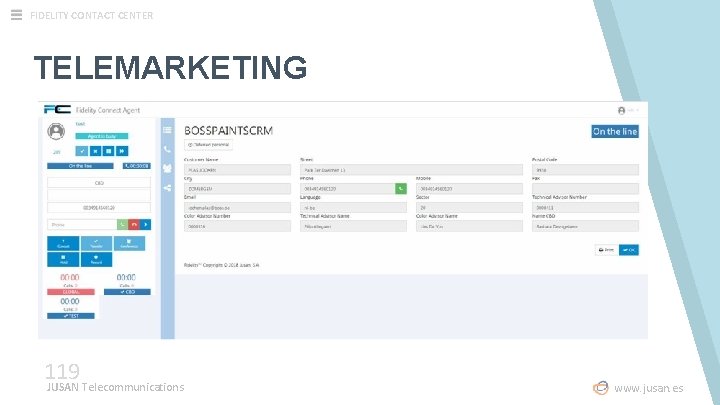This screenshot has height=405, width=720.
Task: Click the red hang-up button in dial bar
Action: click(x=134, y=225)
